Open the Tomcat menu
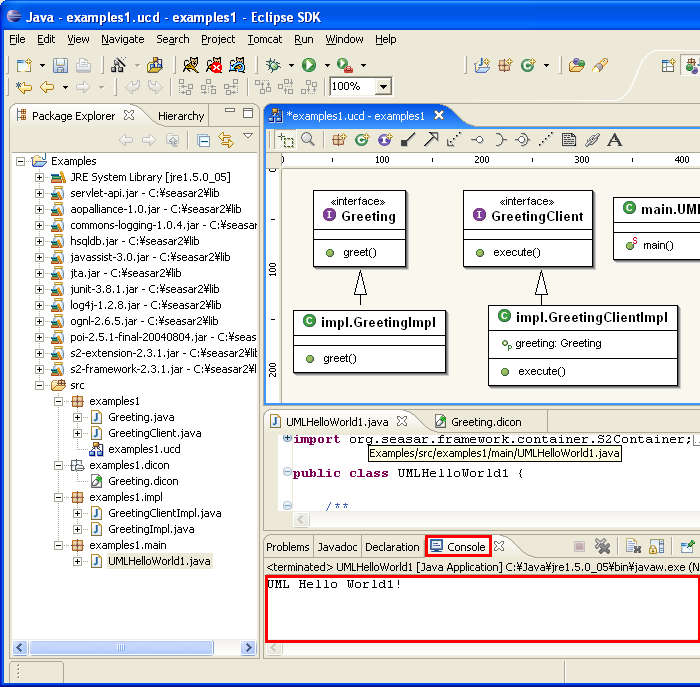Image resolution: width=700 pixels, height=687 pixels. (264, 39)
